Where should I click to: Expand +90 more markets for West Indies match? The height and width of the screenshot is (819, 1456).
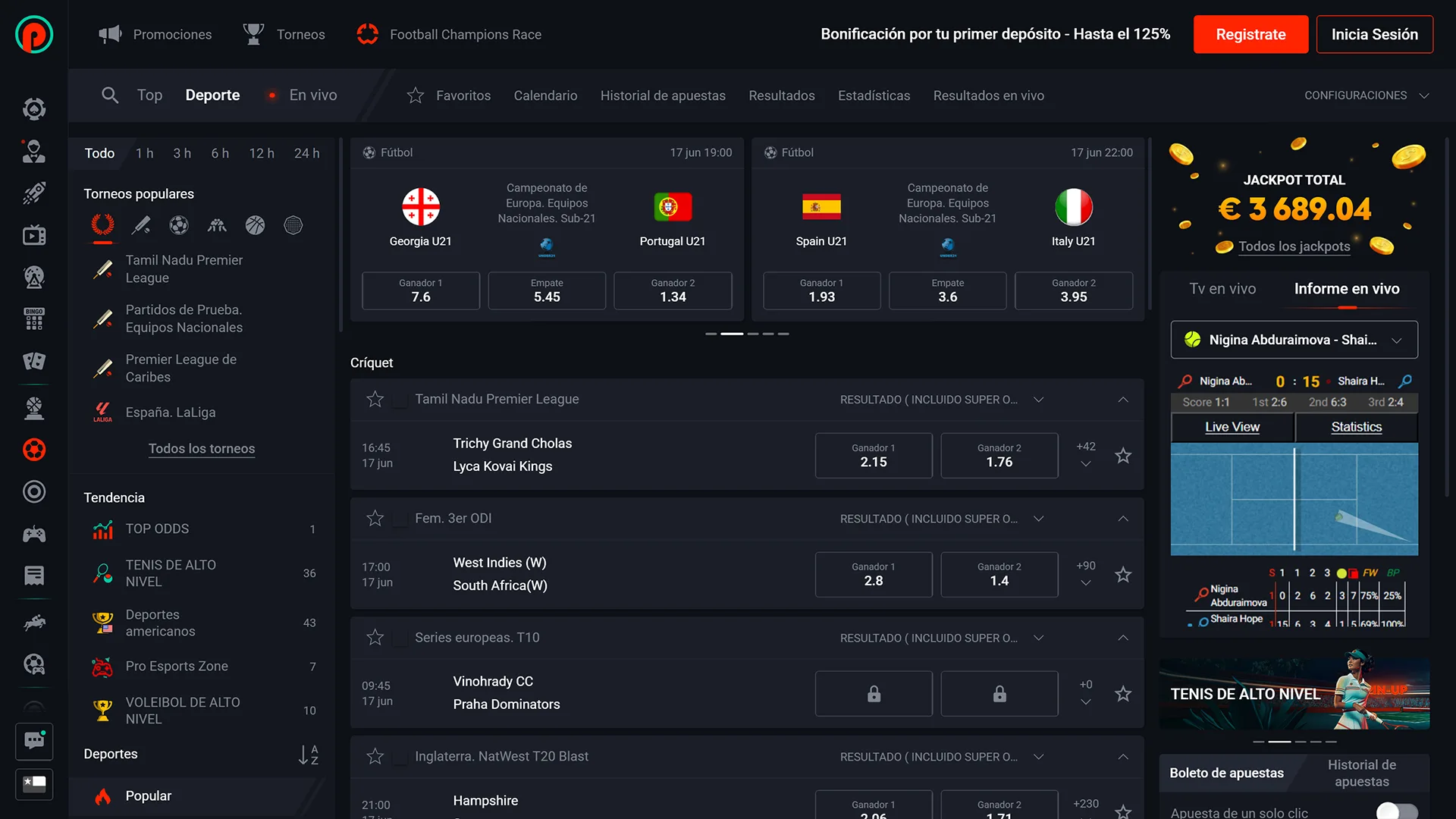click(x=1085, y=574)
